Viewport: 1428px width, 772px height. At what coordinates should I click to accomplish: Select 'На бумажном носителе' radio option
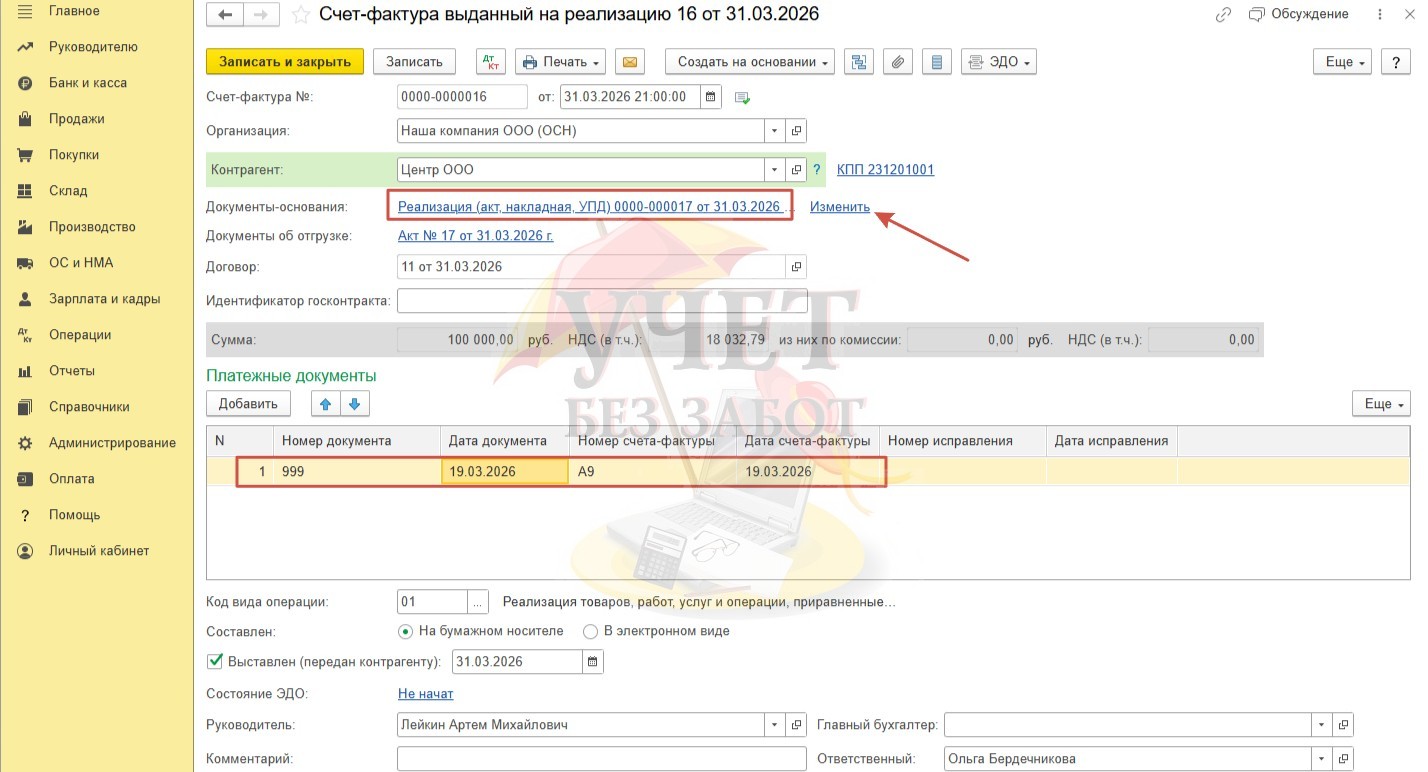[x=405, y=631]
